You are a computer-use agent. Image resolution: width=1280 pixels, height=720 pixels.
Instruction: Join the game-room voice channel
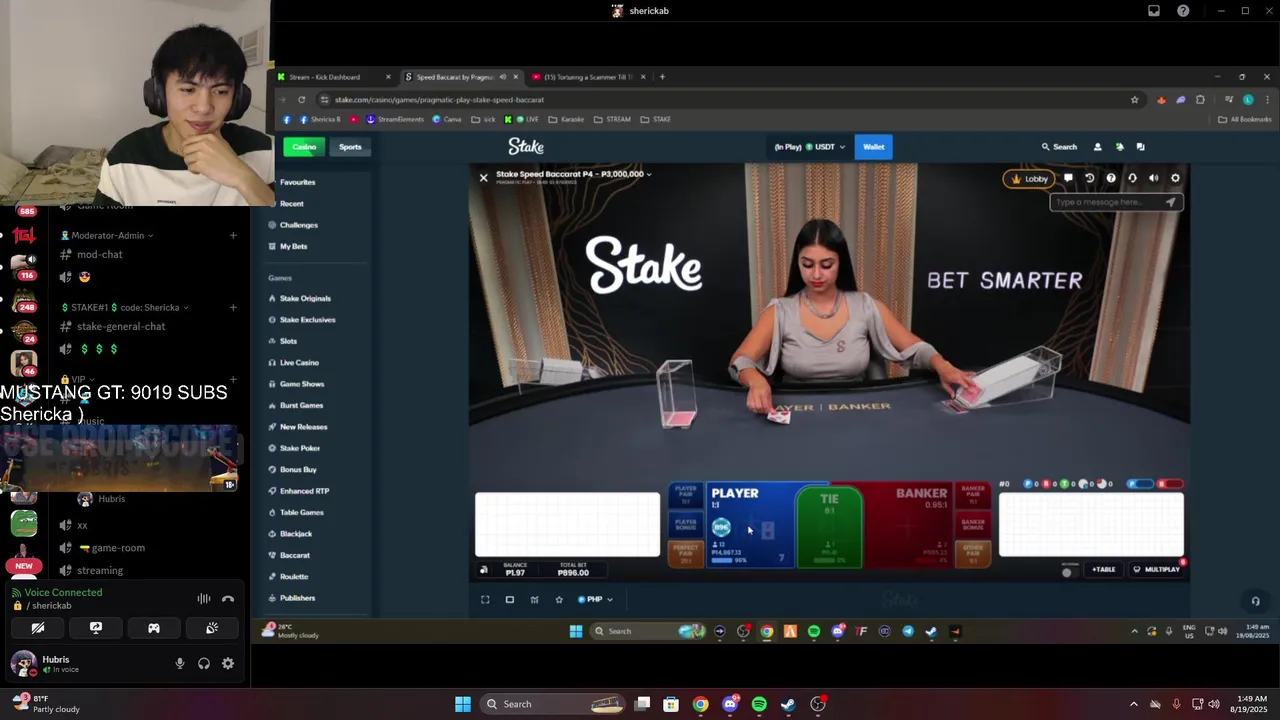pyautogui.click(x=118, y=548)
